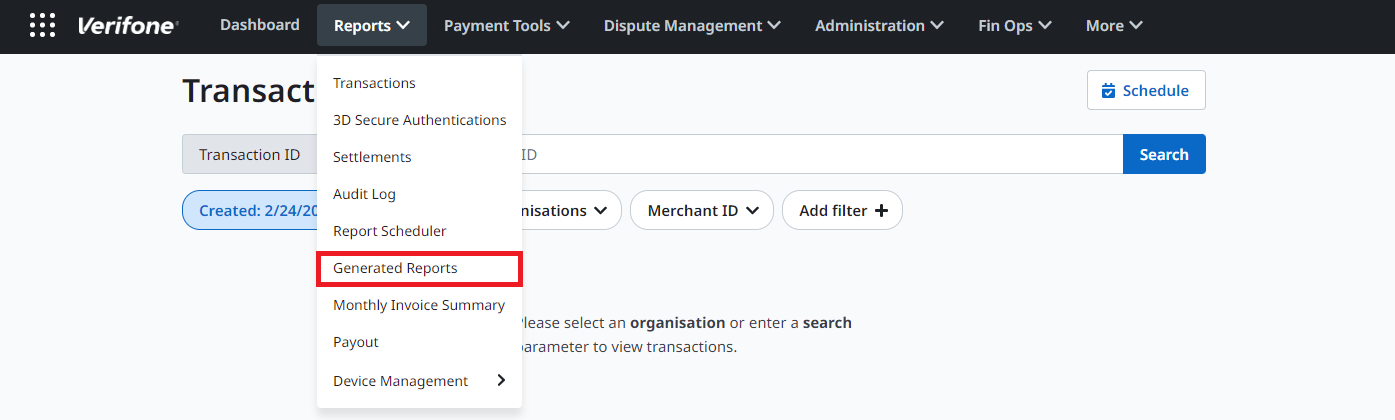Click the Schedule button
Viewport: 1395px width, 420px height.
[1146, 90]
